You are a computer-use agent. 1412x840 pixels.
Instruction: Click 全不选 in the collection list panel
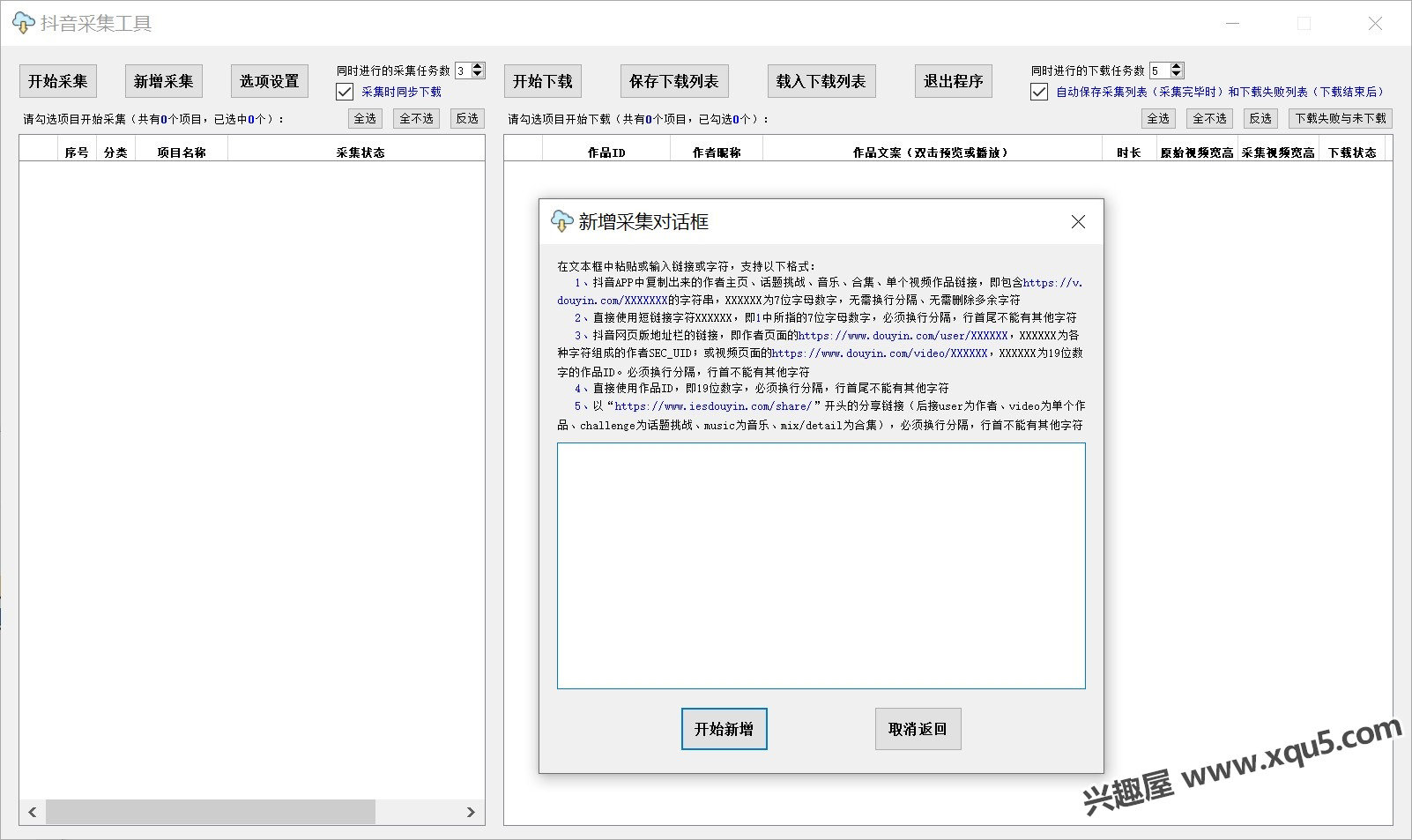(x=417, y=118)
